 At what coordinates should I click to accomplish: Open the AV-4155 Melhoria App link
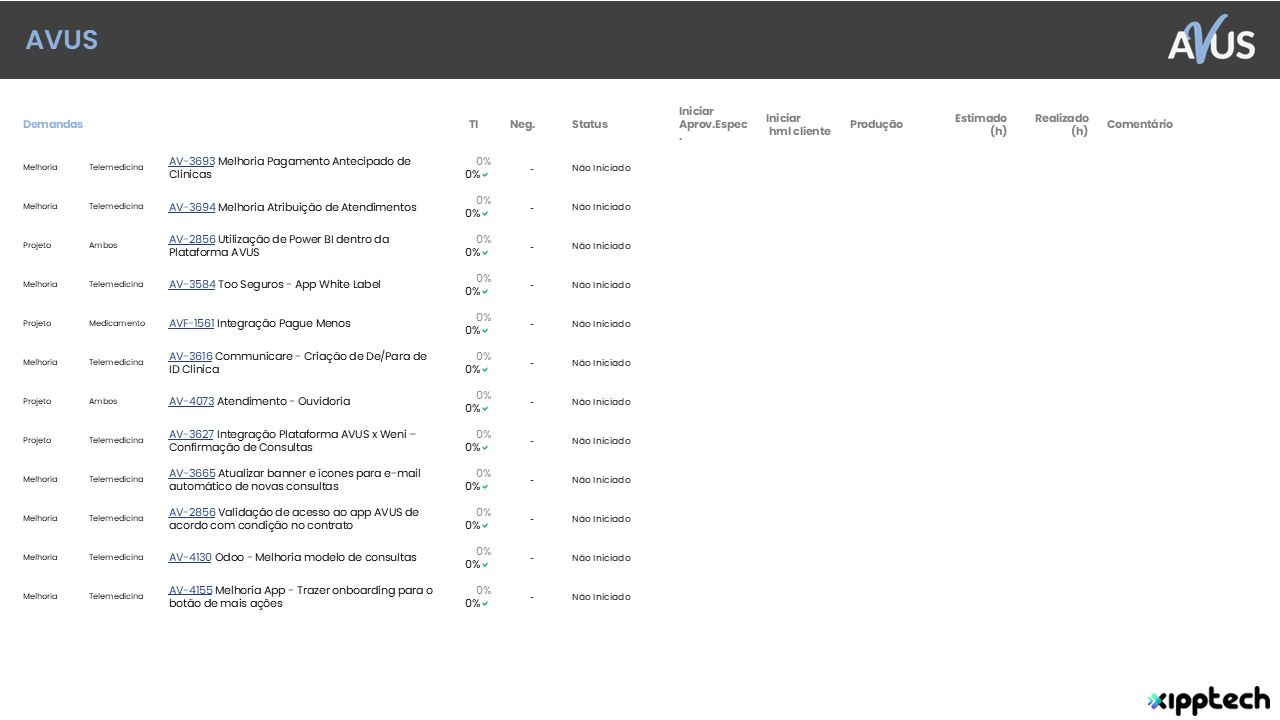(x=191, y=590)
